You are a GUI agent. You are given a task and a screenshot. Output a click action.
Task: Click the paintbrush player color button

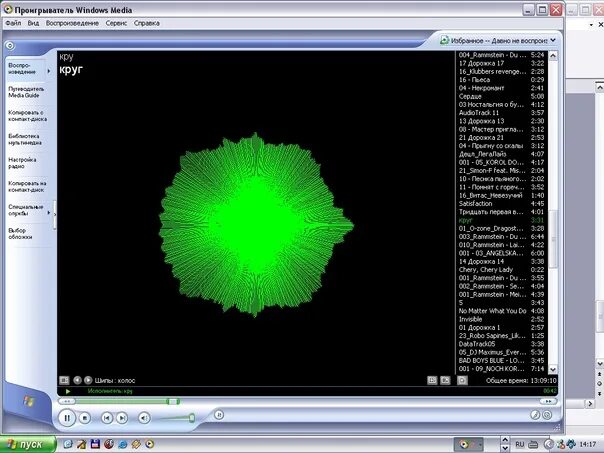pyautogui.click(x=535, y=414)
